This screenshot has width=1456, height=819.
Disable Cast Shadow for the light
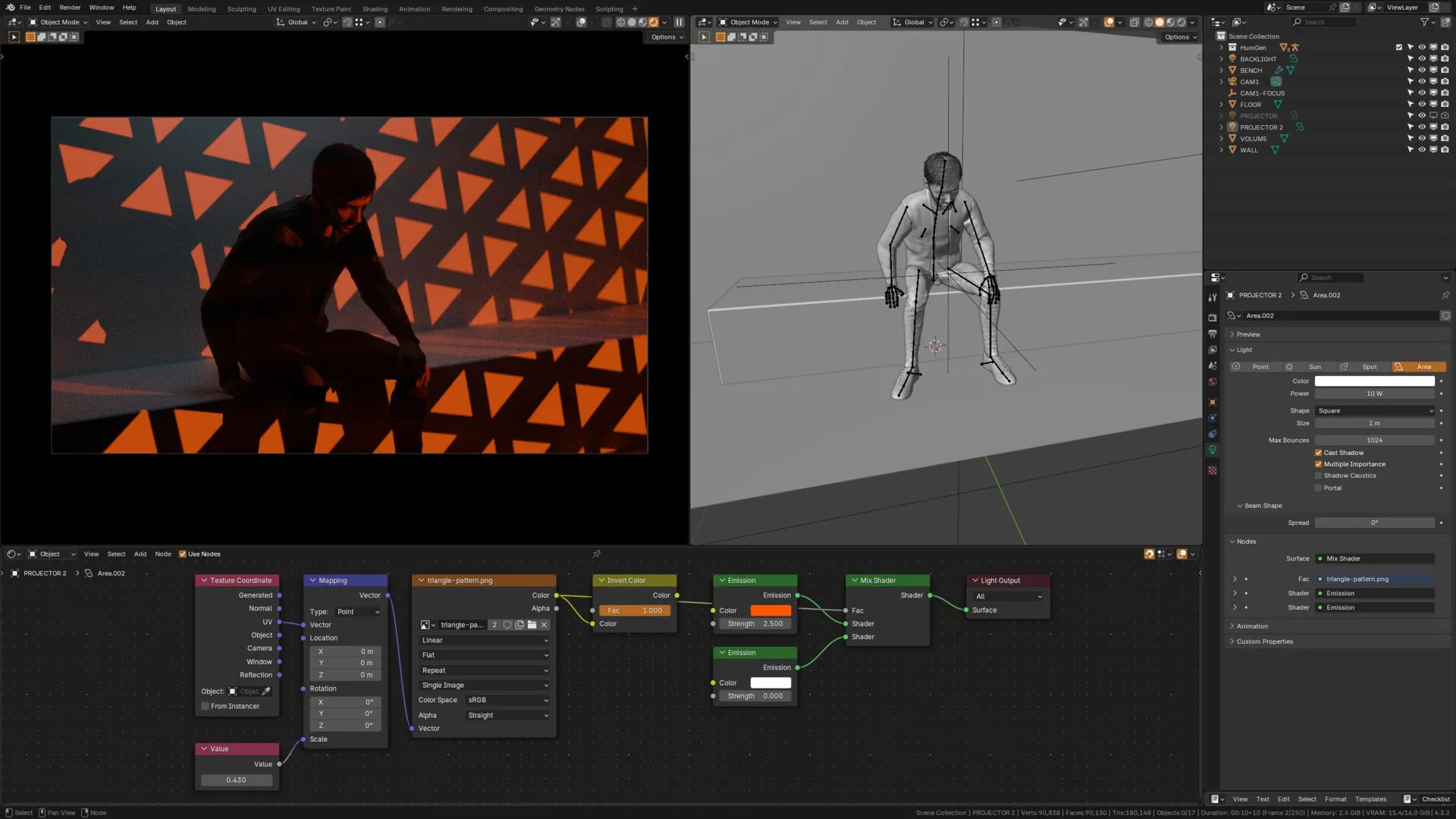point(1318,453)
